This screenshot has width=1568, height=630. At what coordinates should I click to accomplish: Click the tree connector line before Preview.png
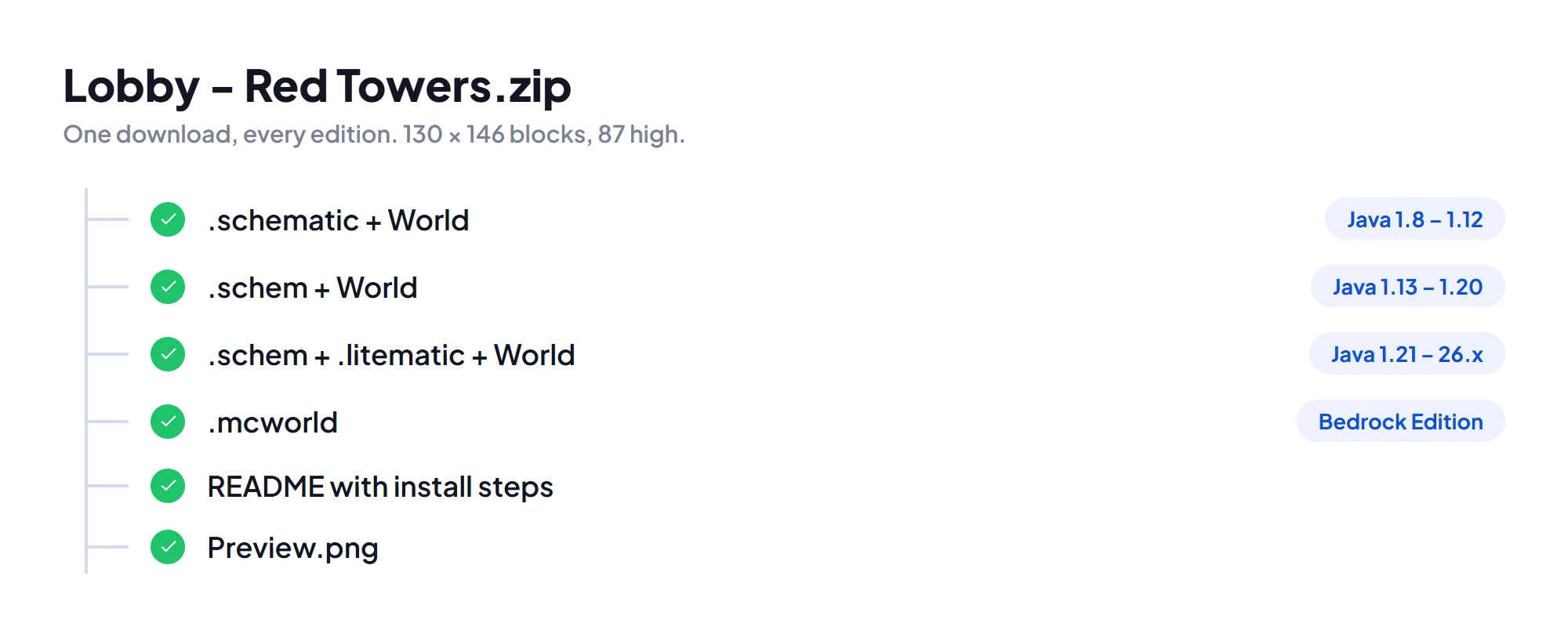pyautogui.click(x=108, y=547)
